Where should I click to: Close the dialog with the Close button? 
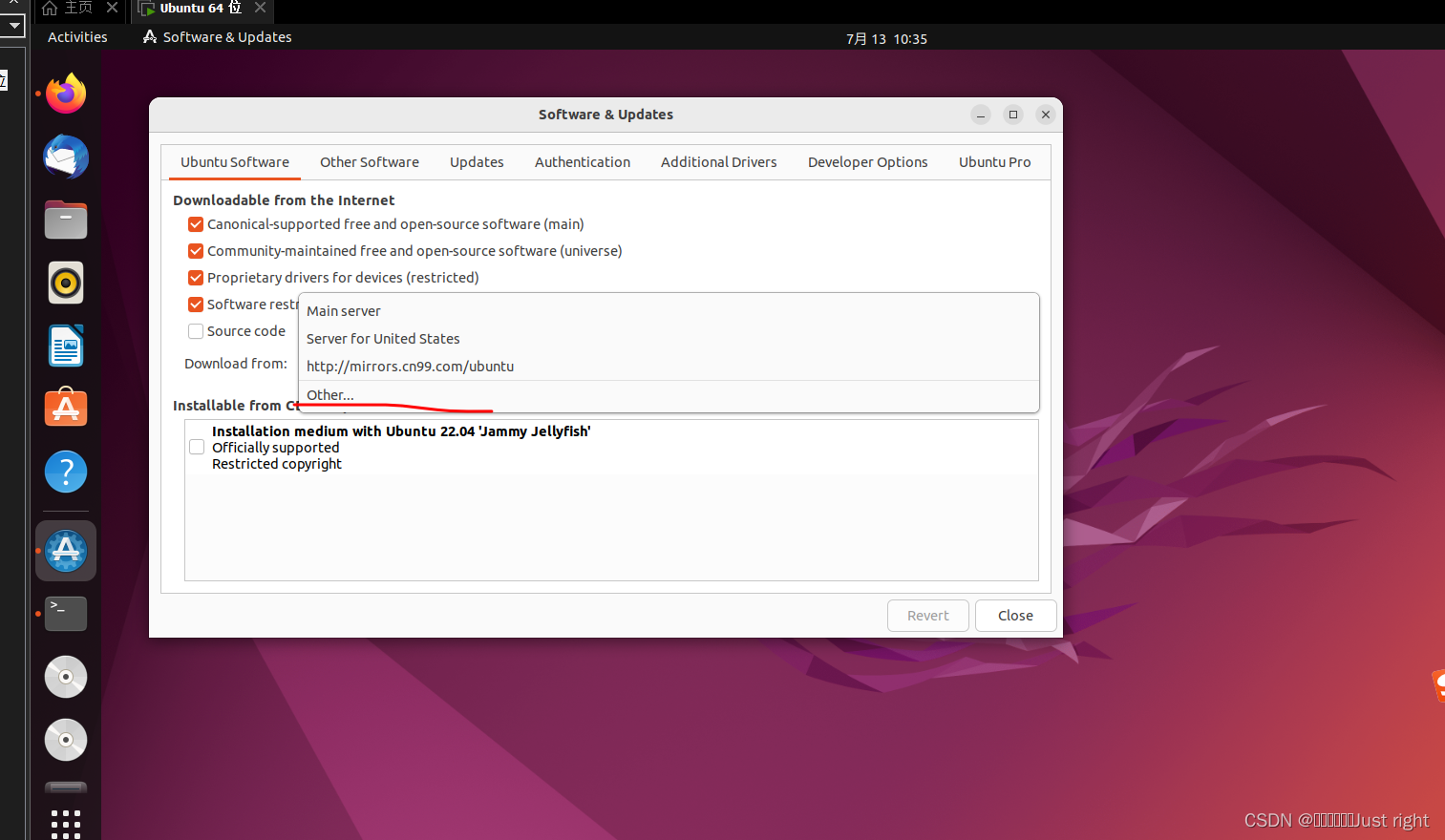coord(1015,616)
